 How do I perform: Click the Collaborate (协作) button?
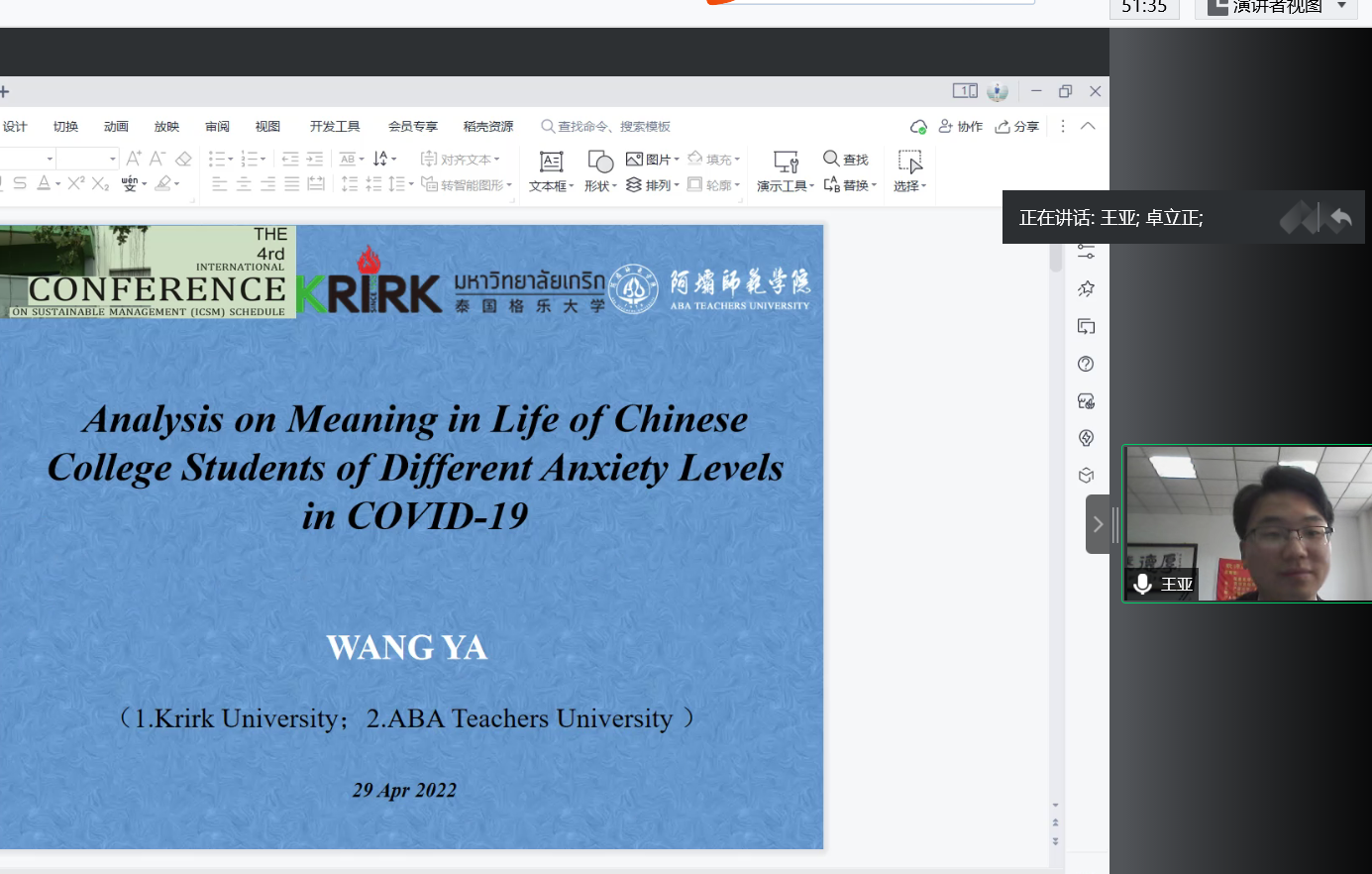coord(961,127)
